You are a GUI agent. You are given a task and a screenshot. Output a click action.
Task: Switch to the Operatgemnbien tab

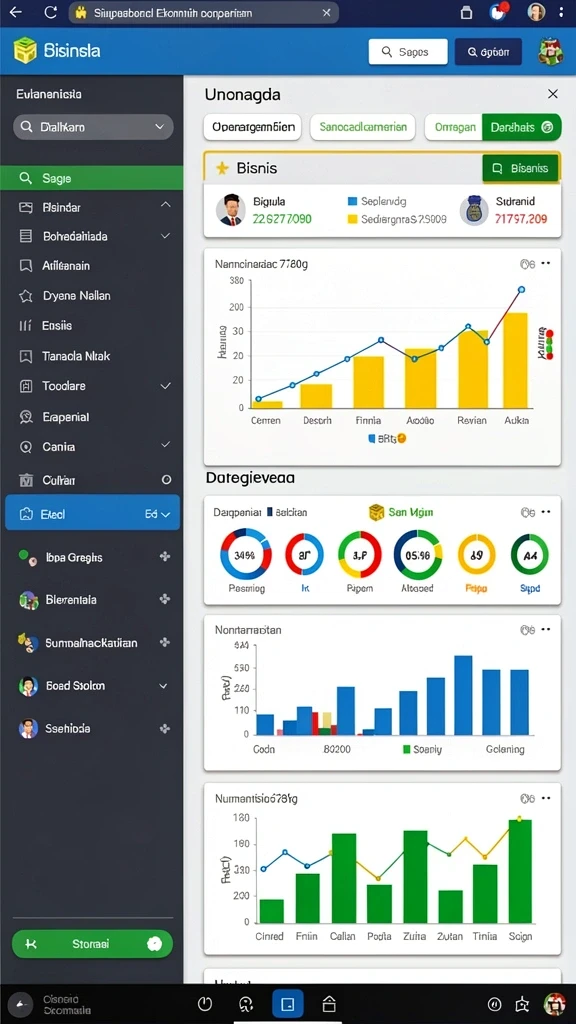click(253, 127)
